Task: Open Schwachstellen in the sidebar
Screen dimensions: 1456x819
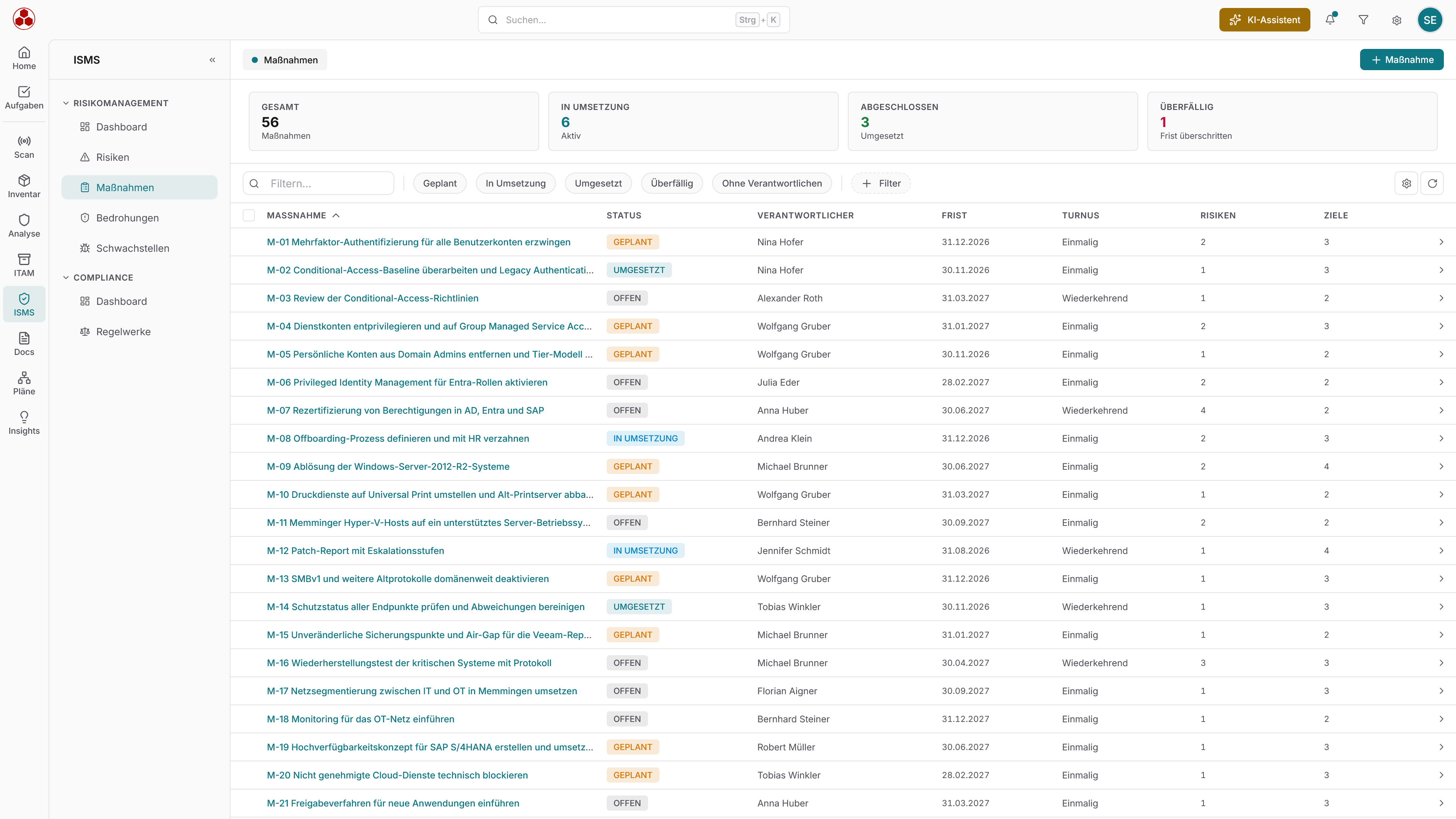Action: tap(140, 248)
